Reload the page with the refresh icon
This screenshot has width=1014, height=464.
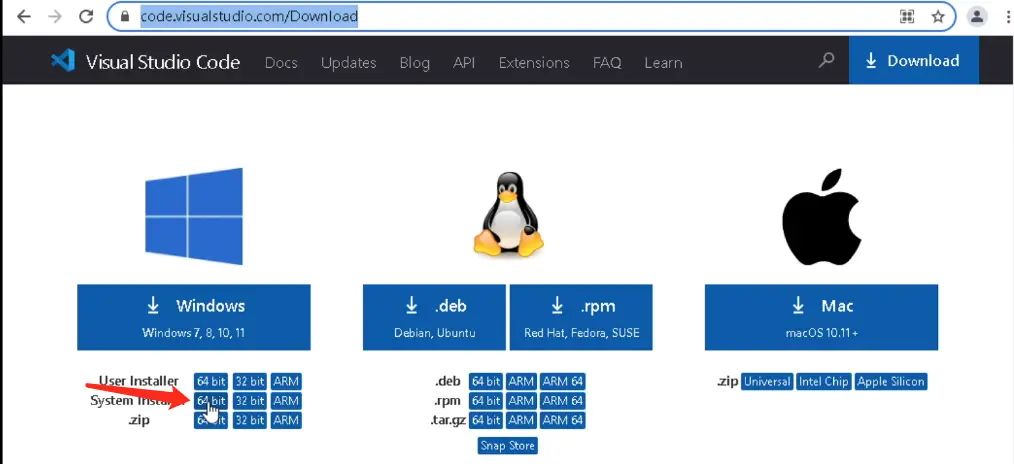[x=86, y=17]
